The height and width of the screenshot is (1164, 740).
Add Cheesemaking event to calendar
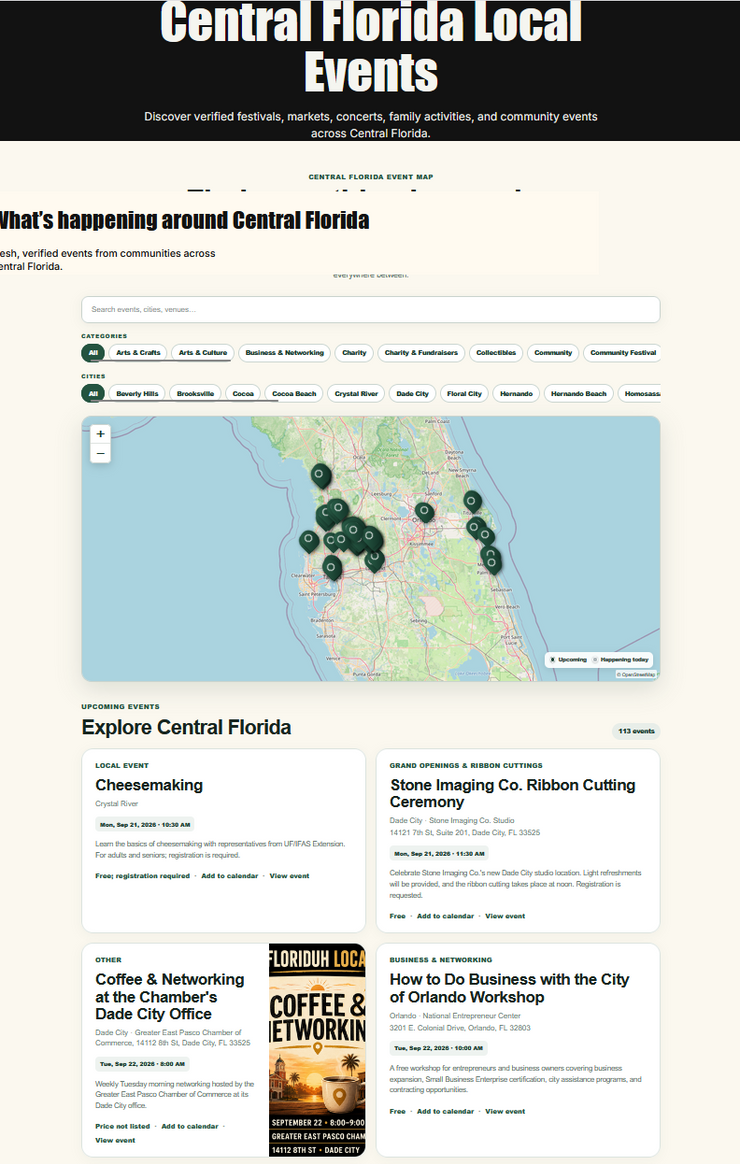click(x=229, y=876)
